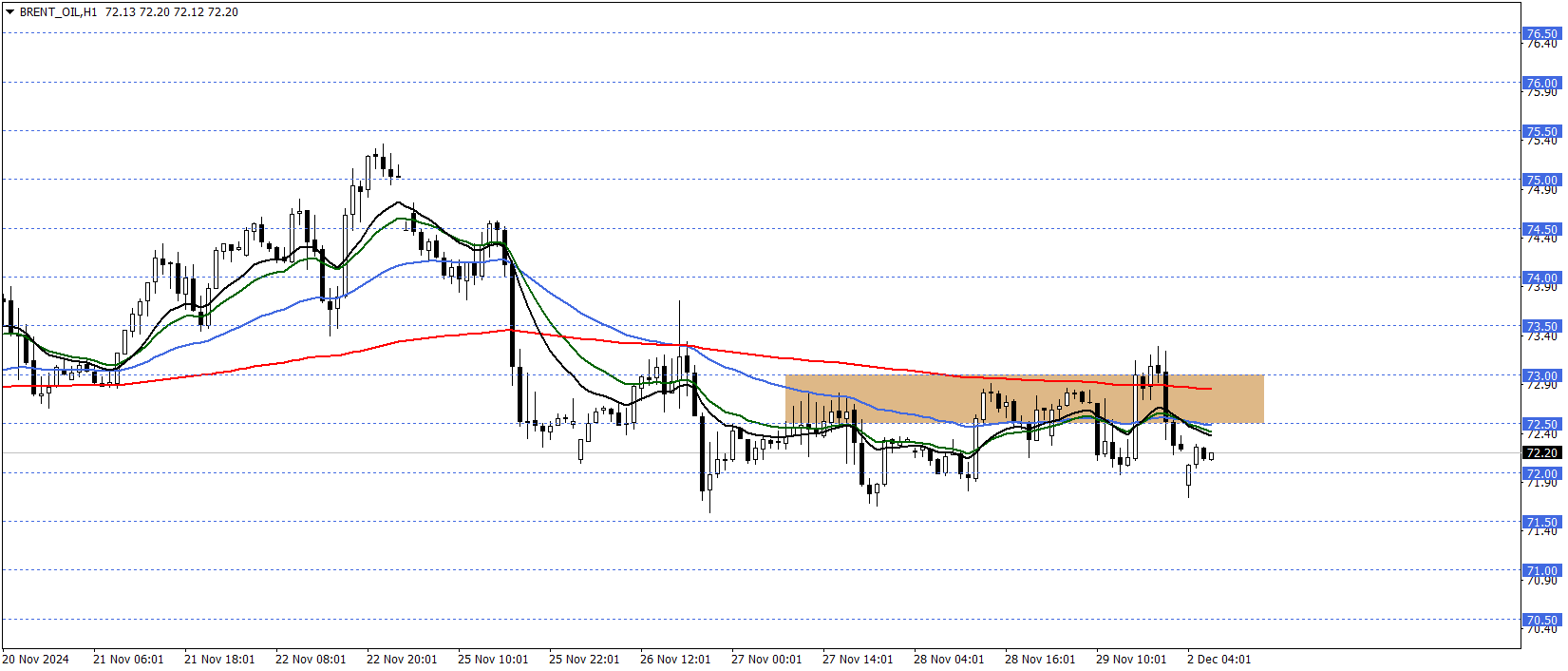Click the 27 Nov 00:01 time label
This screenshot has height=671, width=1568.
(x=766, y=659)
